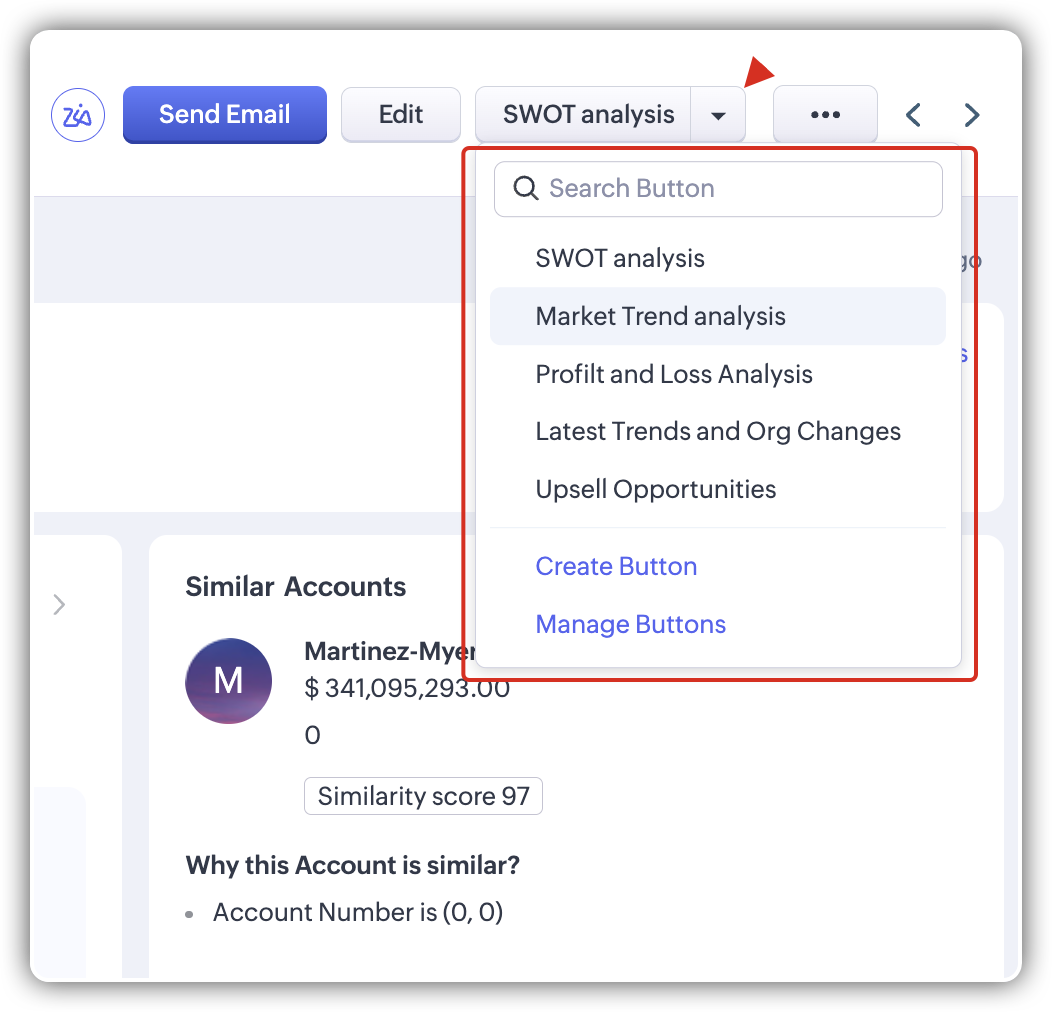Pick Latest Trends and Org Changes
This screenshot has height=1012, width=1052.
click(718, 431)
